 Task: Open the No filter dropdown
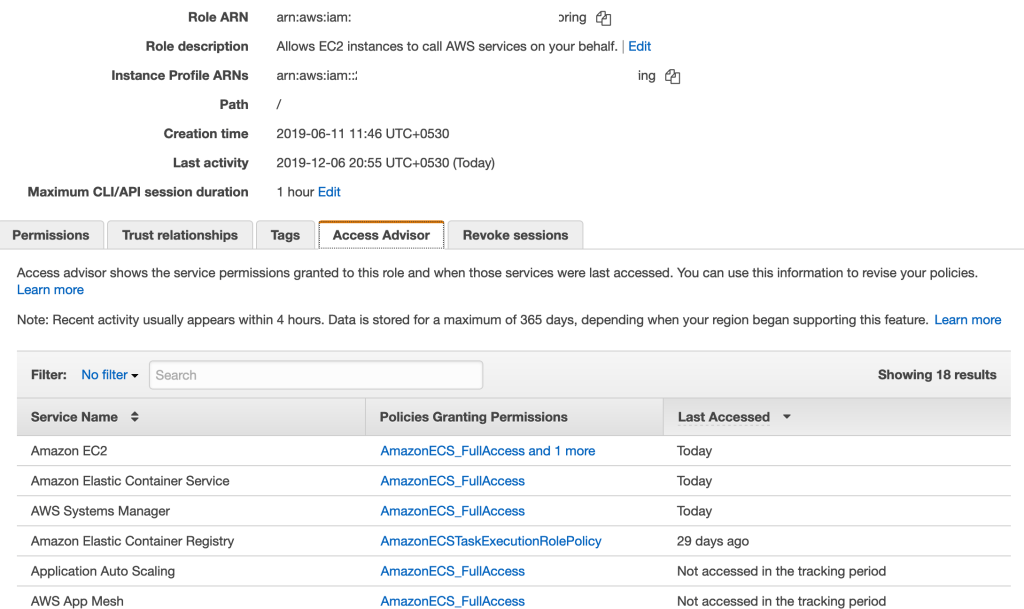tap(110, 375)
